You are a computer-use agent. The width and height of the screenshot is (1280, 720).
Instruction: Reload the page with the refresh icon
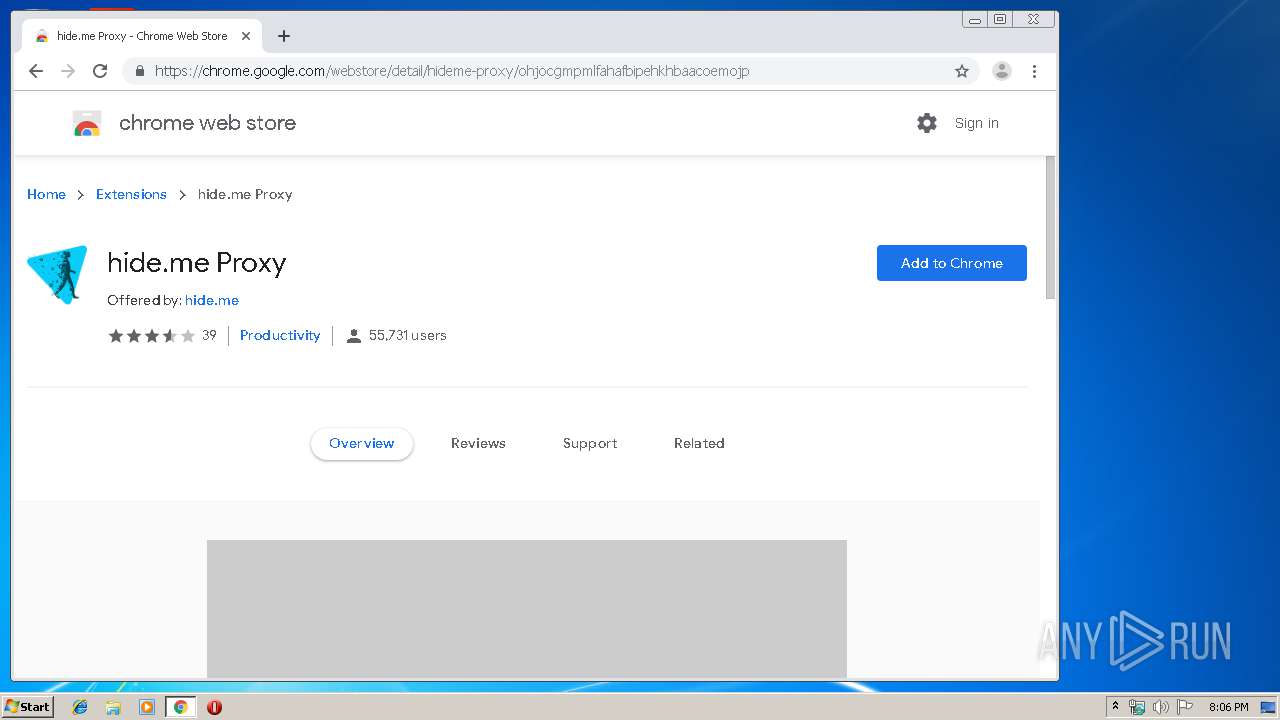[x=100, y=71]
